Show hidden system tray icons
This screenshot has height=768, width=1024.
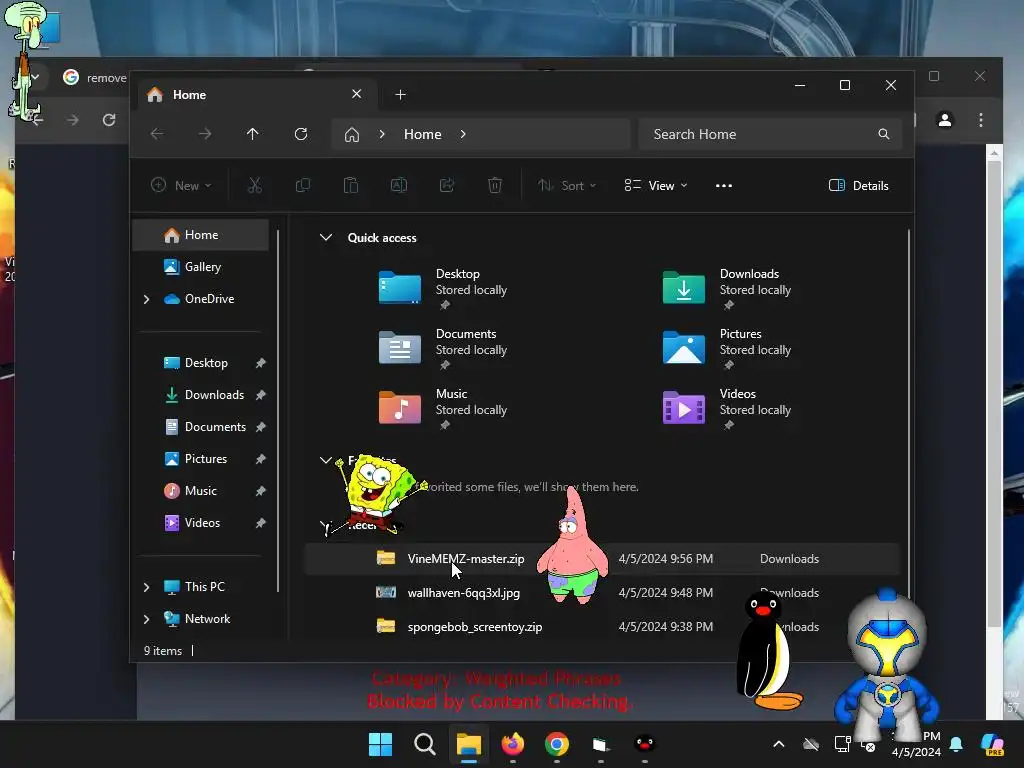[778, 744]
